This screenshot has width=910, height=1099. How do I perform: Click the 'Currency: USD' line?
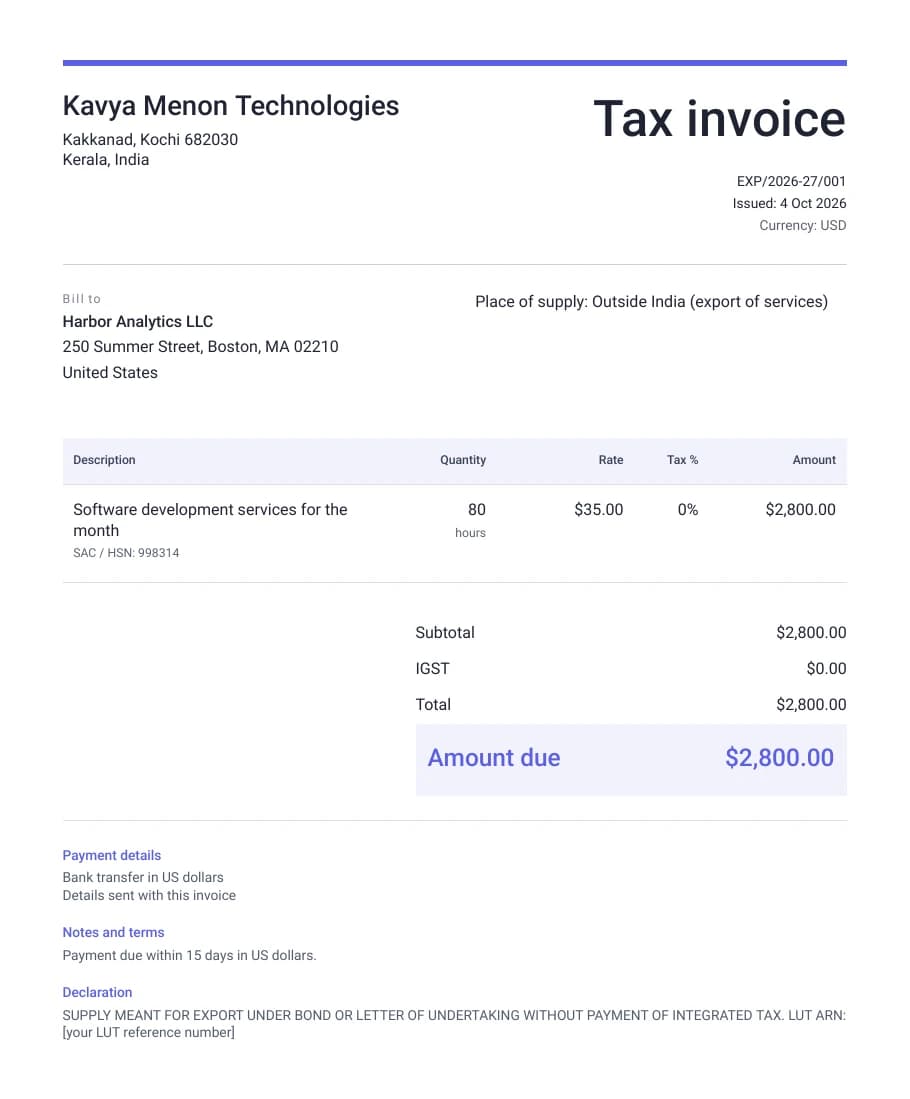pyautogui.click(x=803, y=226)
